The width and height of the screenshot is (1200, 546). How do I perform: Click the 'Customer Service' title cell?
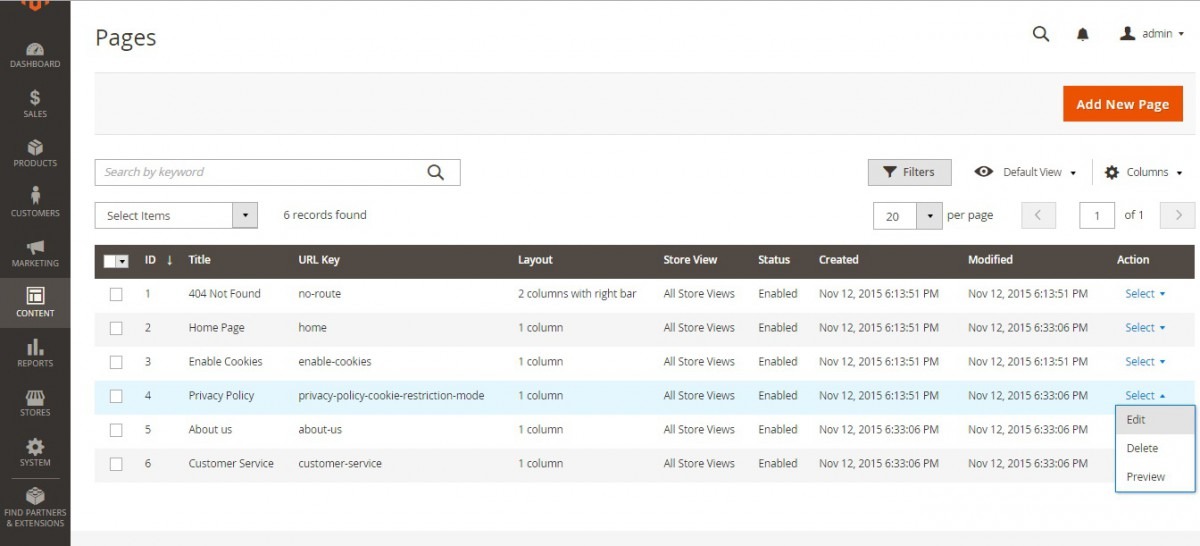231,464
